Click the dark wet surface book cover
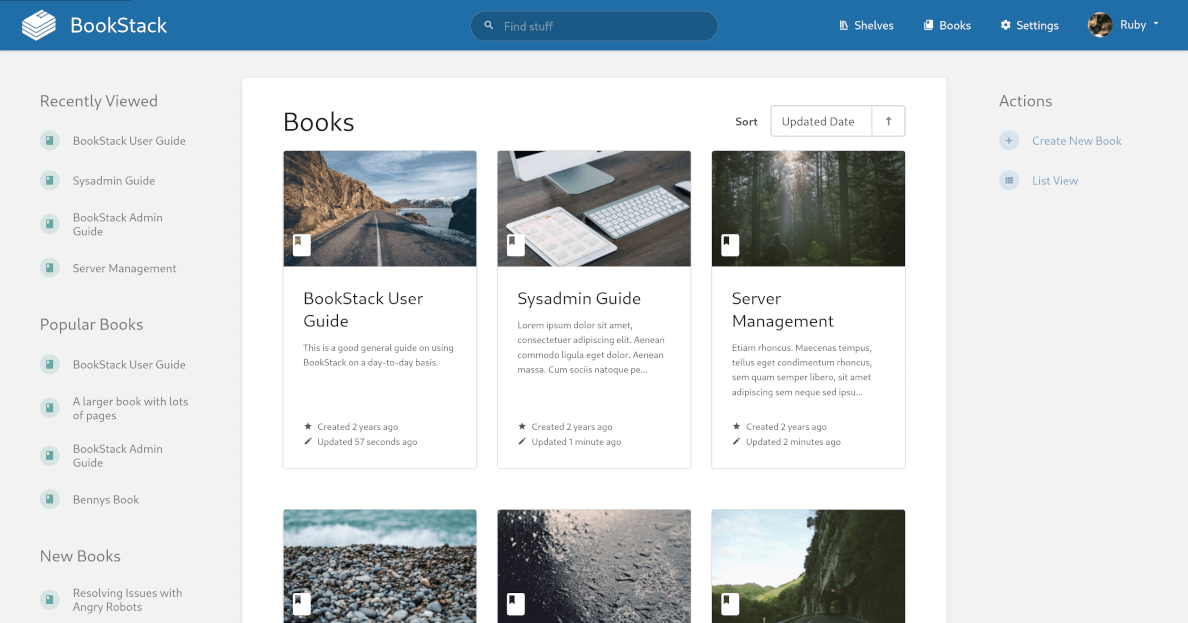The width and height of the screenshot is (1188, 623). click(x=594, y=566)
